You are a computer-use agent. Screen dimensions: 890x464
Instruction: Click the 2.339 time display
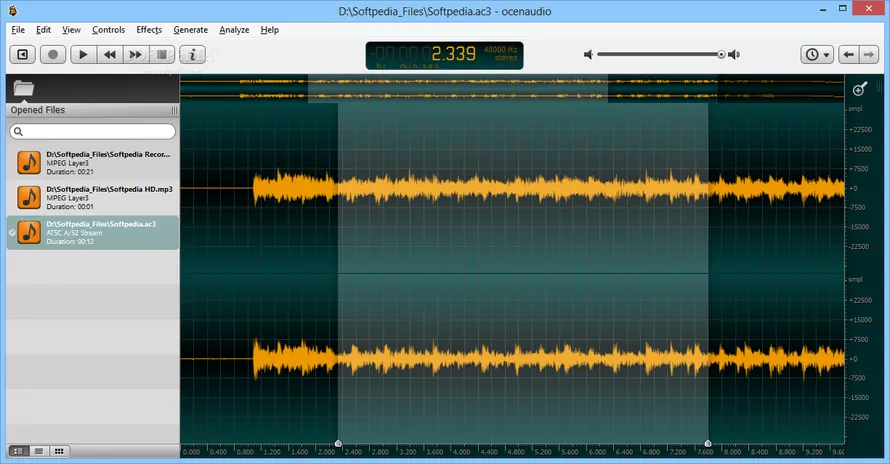tap(454, 54)
